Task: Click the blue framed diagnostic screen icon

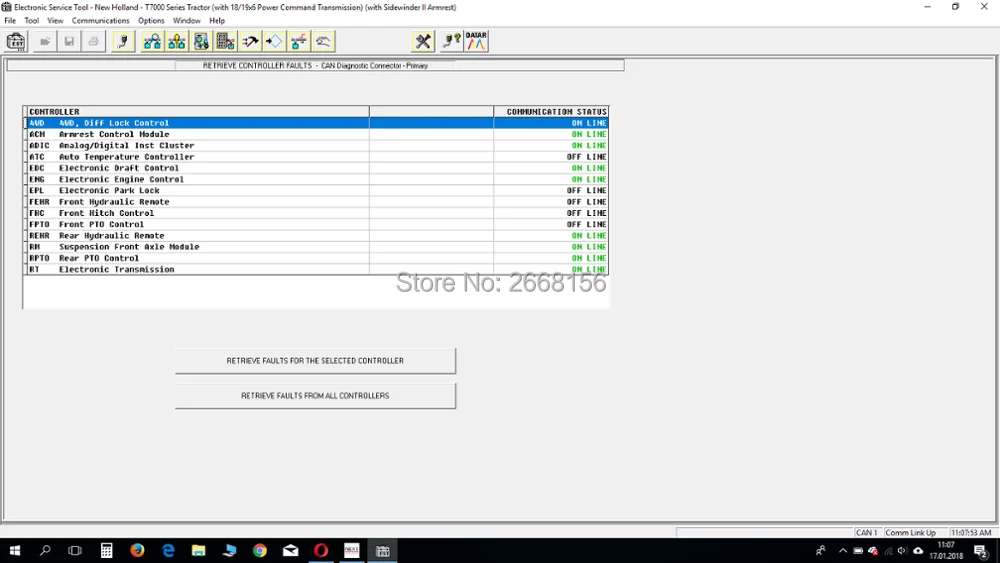Action: tap(201, 42)
